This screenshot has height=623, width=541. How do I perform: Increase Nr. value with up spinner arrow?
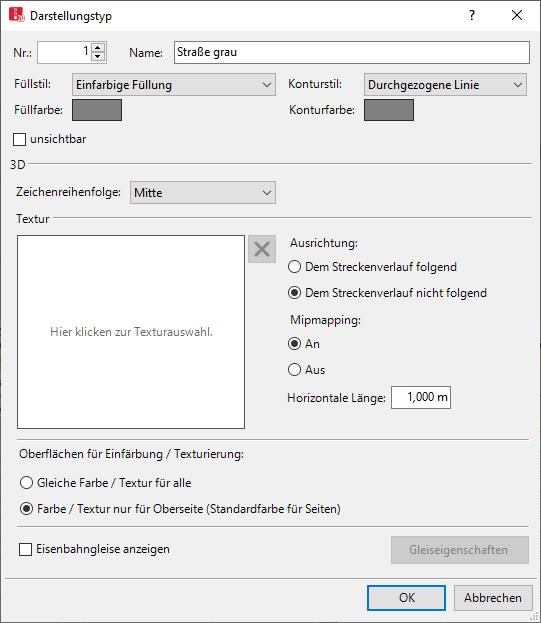click(98, 48)
